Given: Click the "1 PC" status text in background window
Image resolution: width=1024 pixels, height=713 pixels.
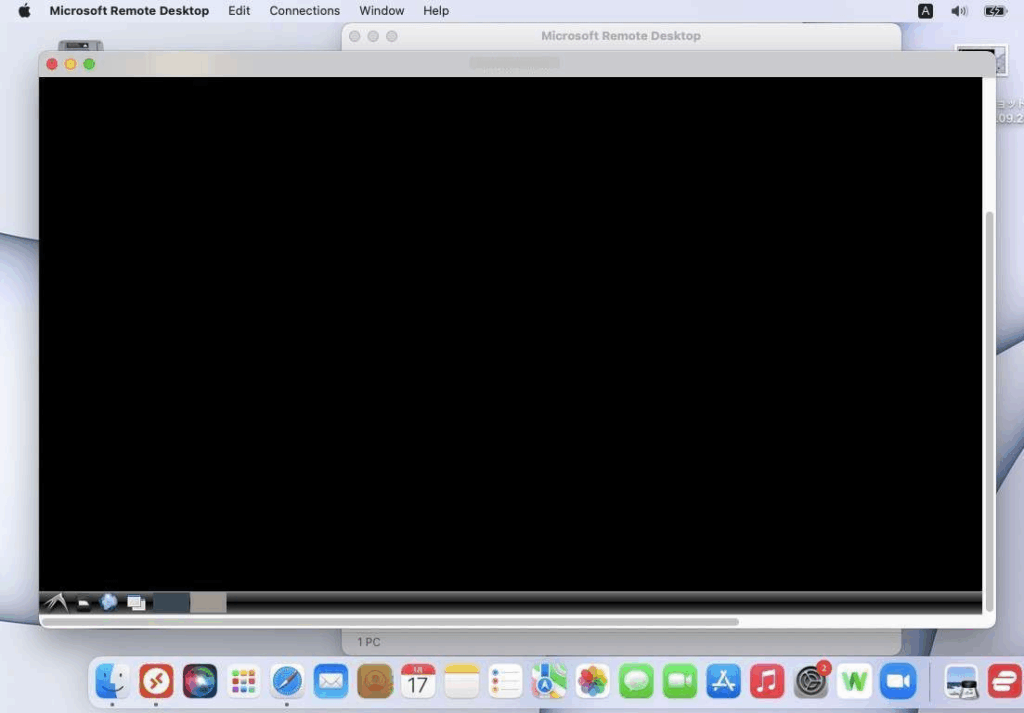Looking at the screenshot, I should coord(368,642).
